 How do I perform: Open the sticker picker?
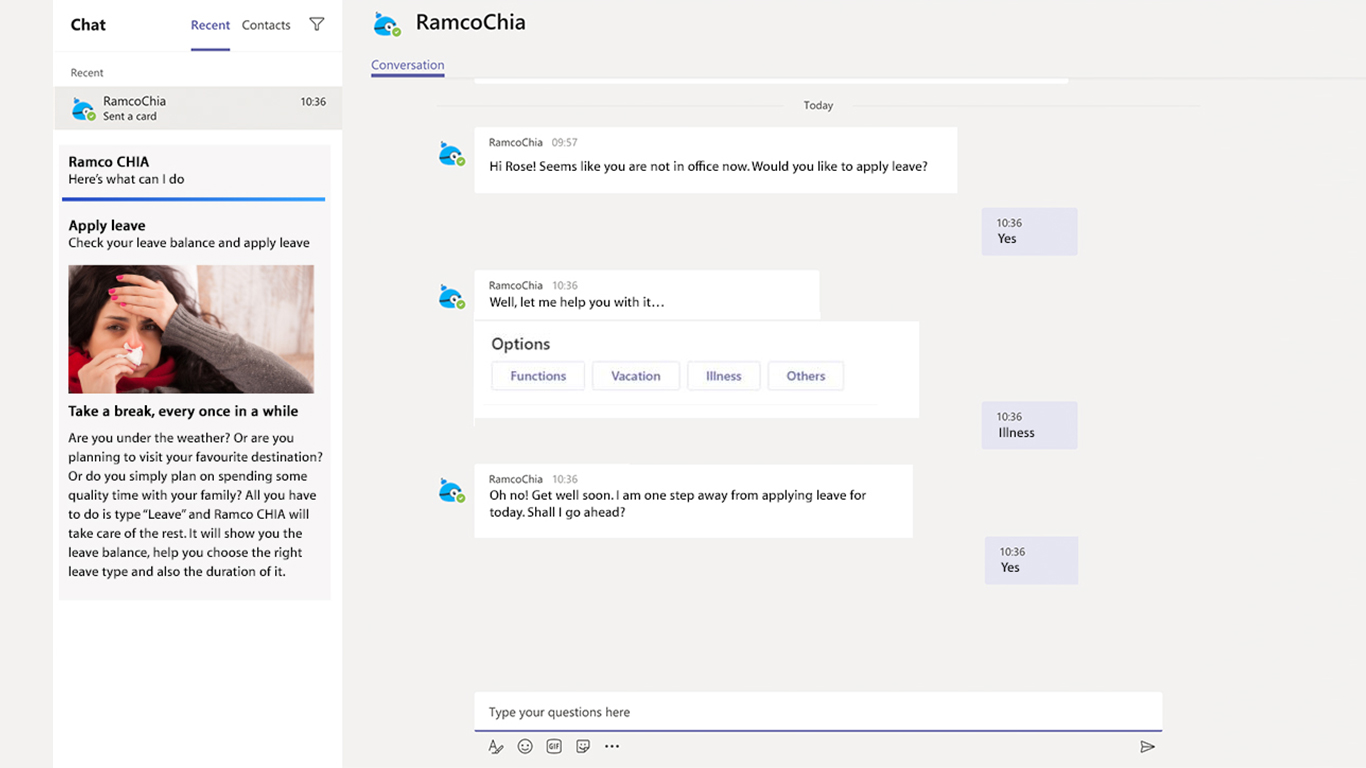(x=583, y=746)
